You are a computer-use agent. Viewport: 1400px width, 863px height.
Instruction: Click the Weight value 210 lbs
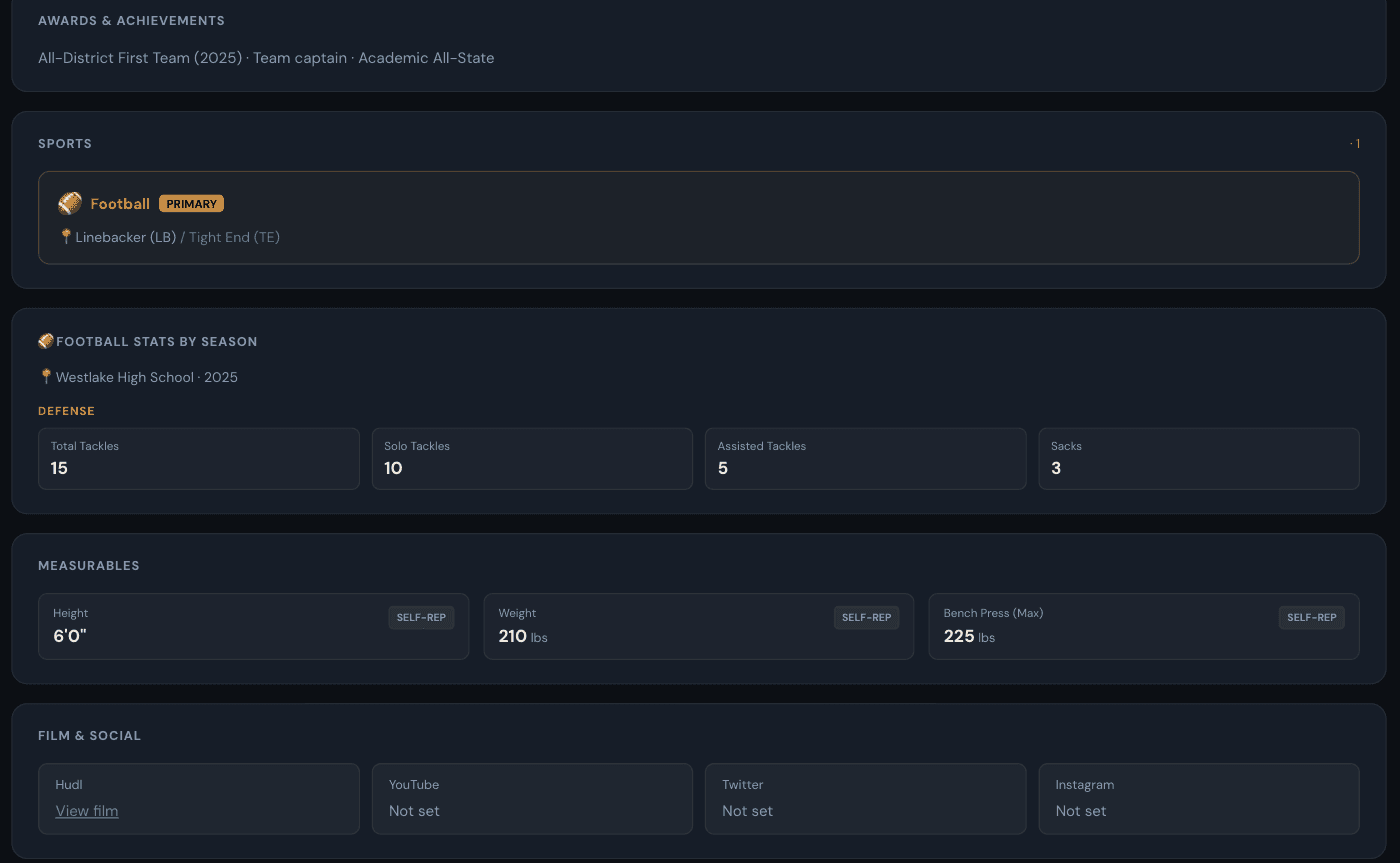(x=523, y=636)
